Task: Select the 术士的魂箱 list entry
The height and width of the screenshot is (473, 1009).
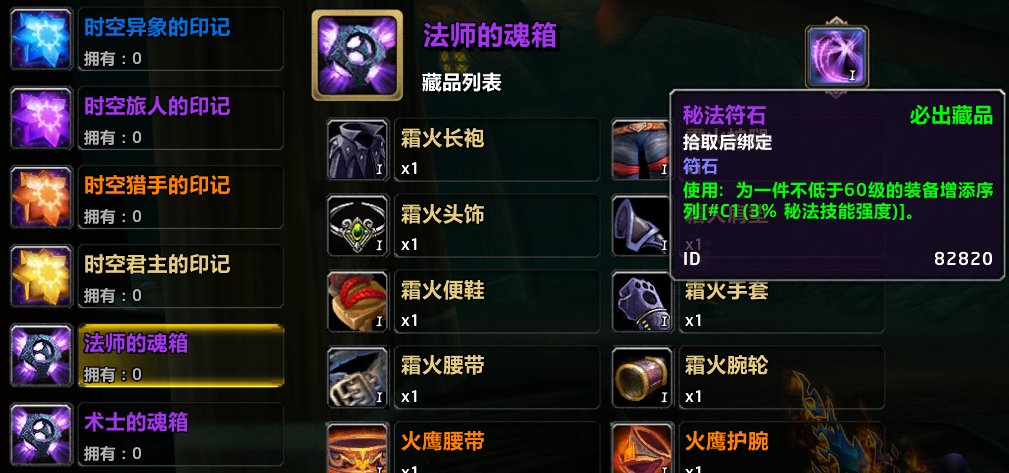Action: 181,434
